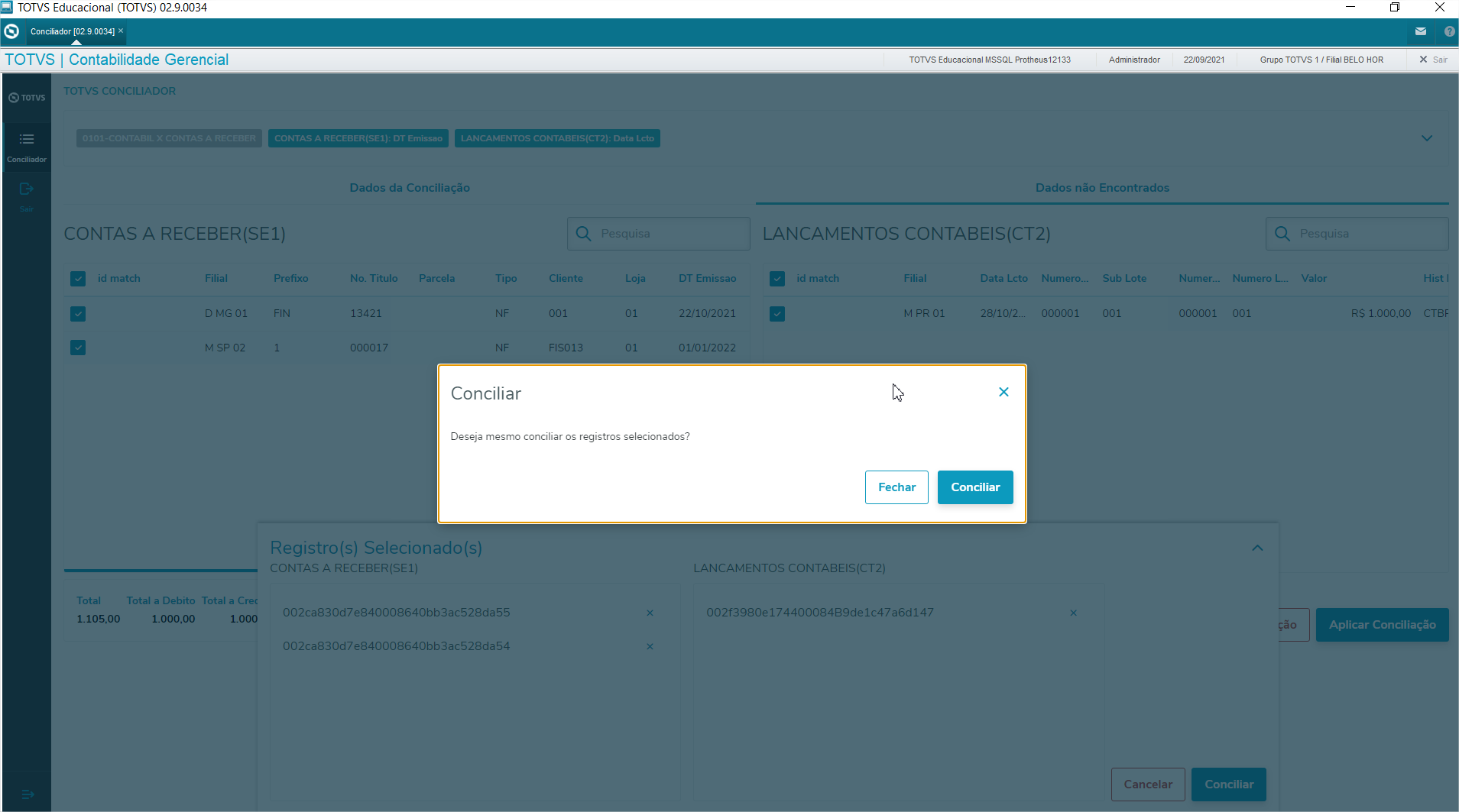Click the 0101-CONTABIL X CONTAS A RECEBER tag

click(x=169, y=138)
